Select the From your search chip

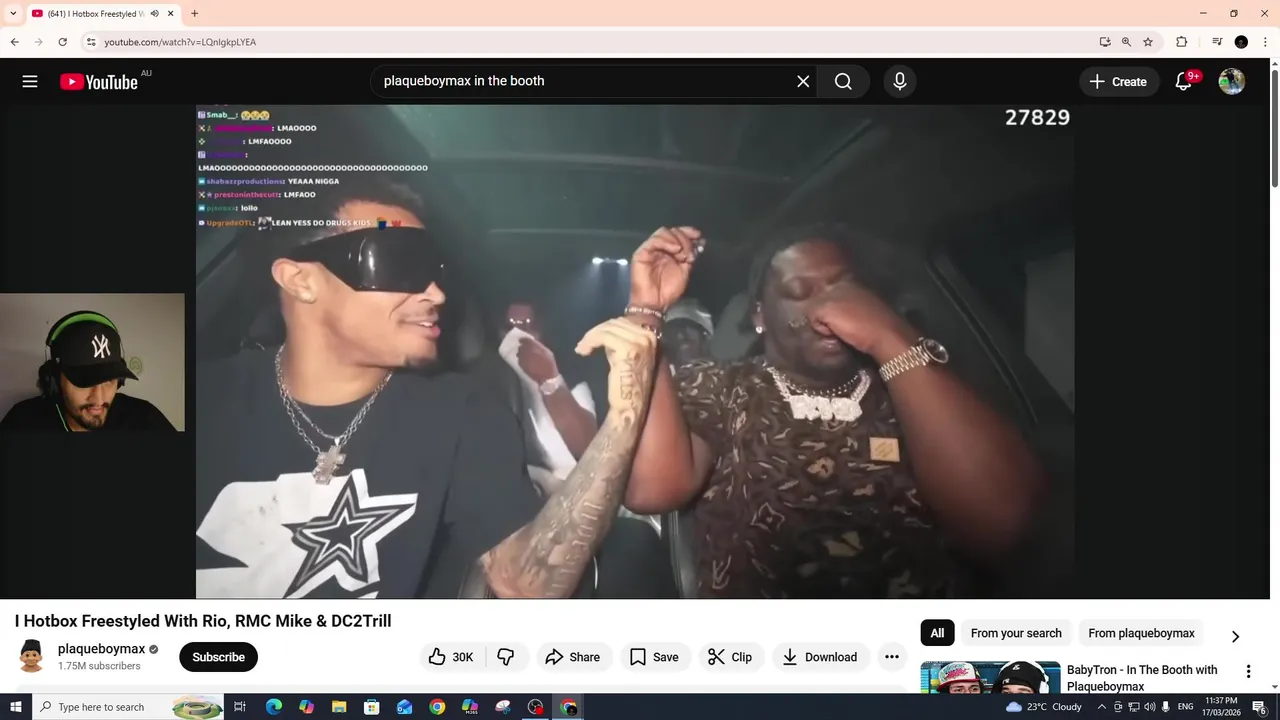coord(1016,633)
